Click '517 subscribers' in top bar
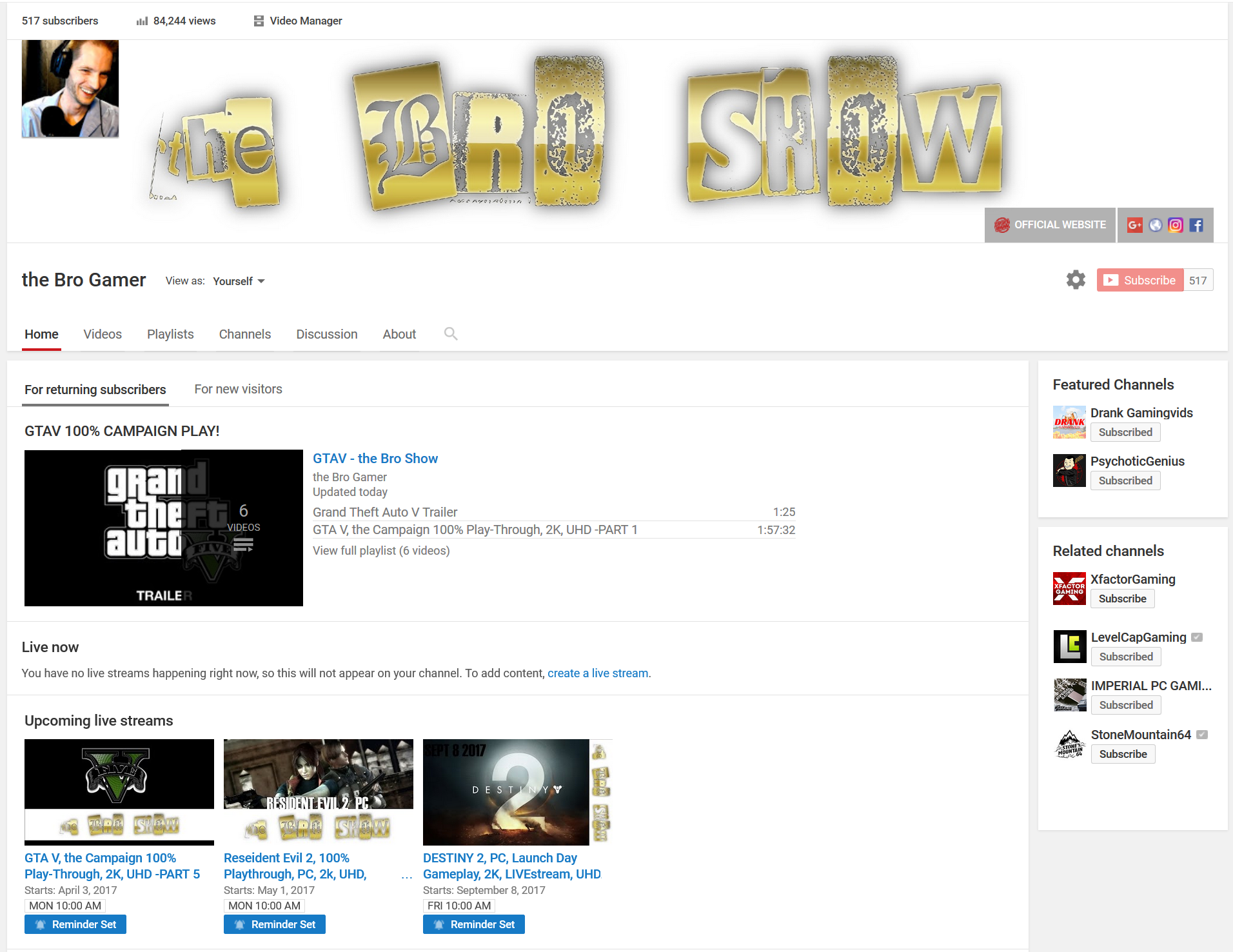Screen dimensions: 1233x952 click(60, 21)
